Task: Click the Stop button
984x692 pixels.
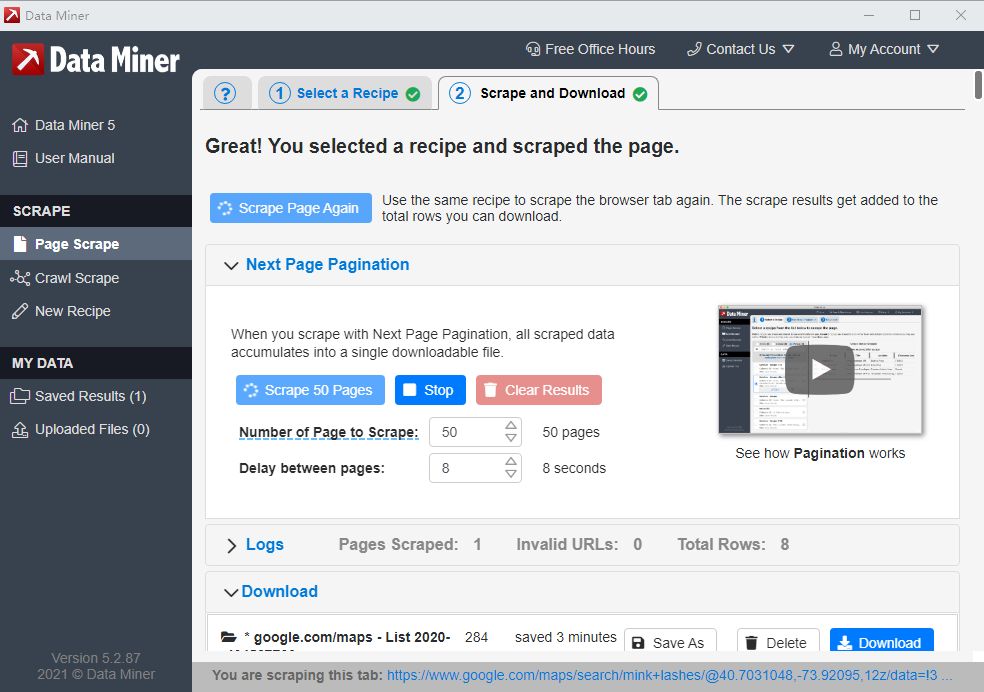Action: 430,390
